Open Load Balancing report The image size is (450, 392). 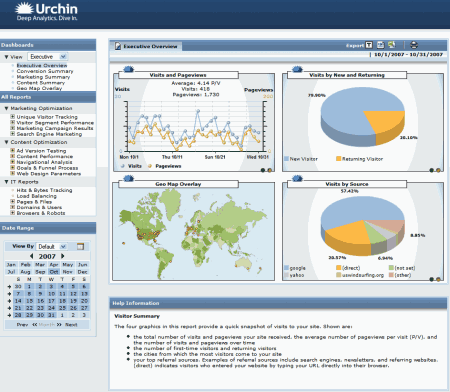[x=37, y=196]
